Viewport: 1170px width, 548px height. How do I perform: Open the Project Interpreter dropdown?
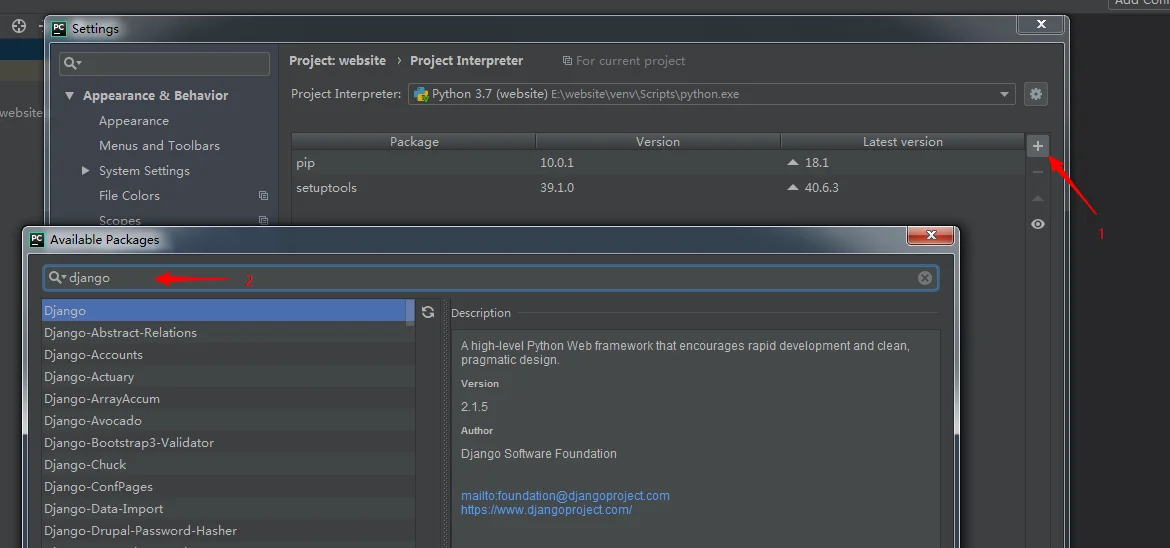(x=1004, y=94)
